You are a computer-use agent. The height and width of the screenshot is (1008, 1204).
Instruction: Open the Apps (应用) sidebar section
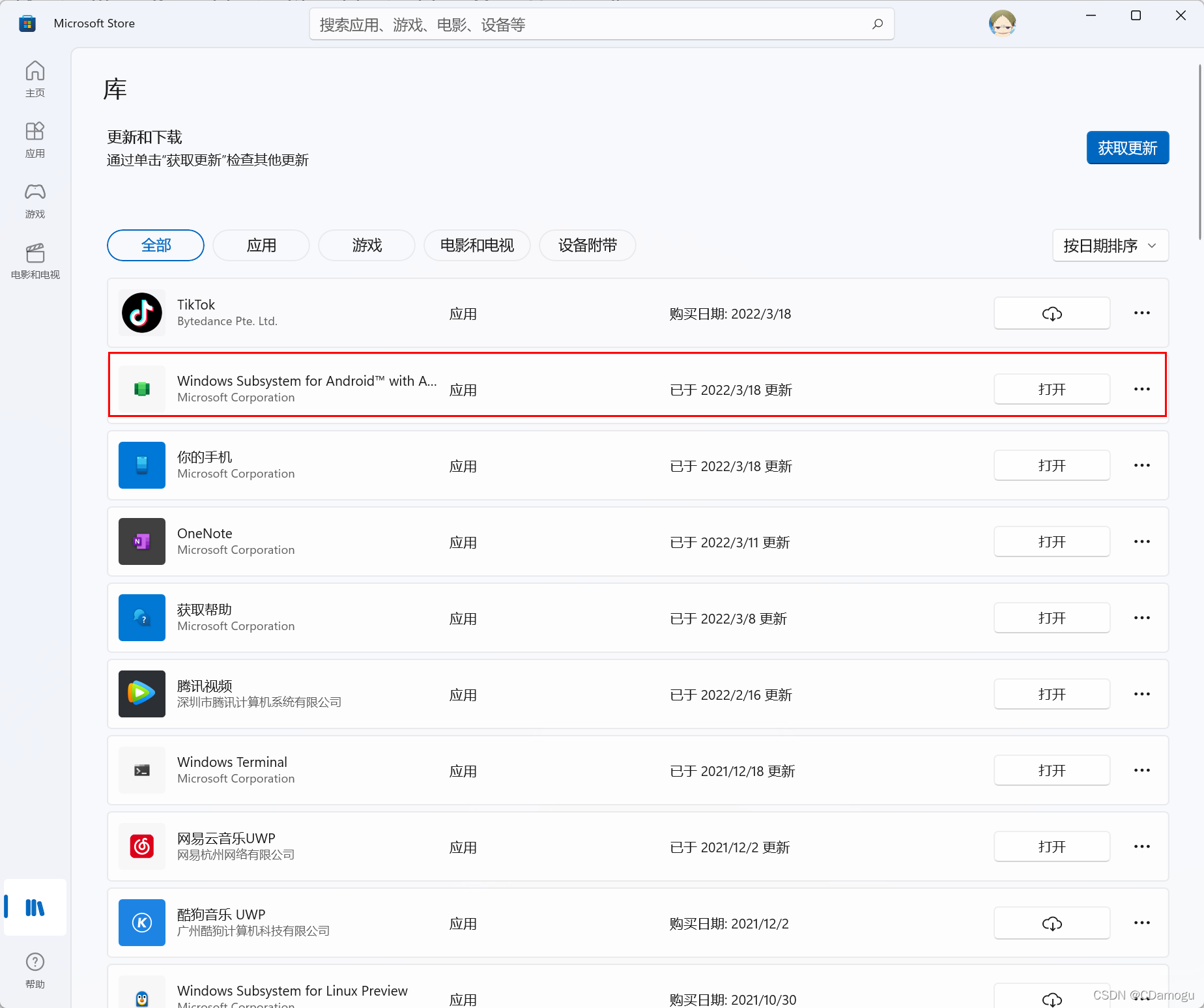coord(35,139)
